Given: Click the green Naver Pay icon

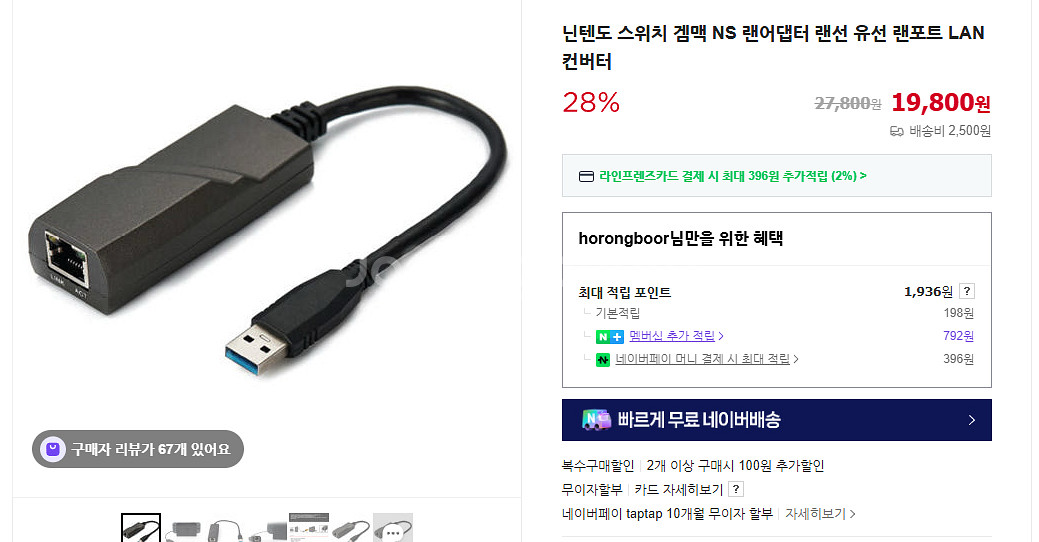Looking at the screenshot, I should tap(602, 360).
